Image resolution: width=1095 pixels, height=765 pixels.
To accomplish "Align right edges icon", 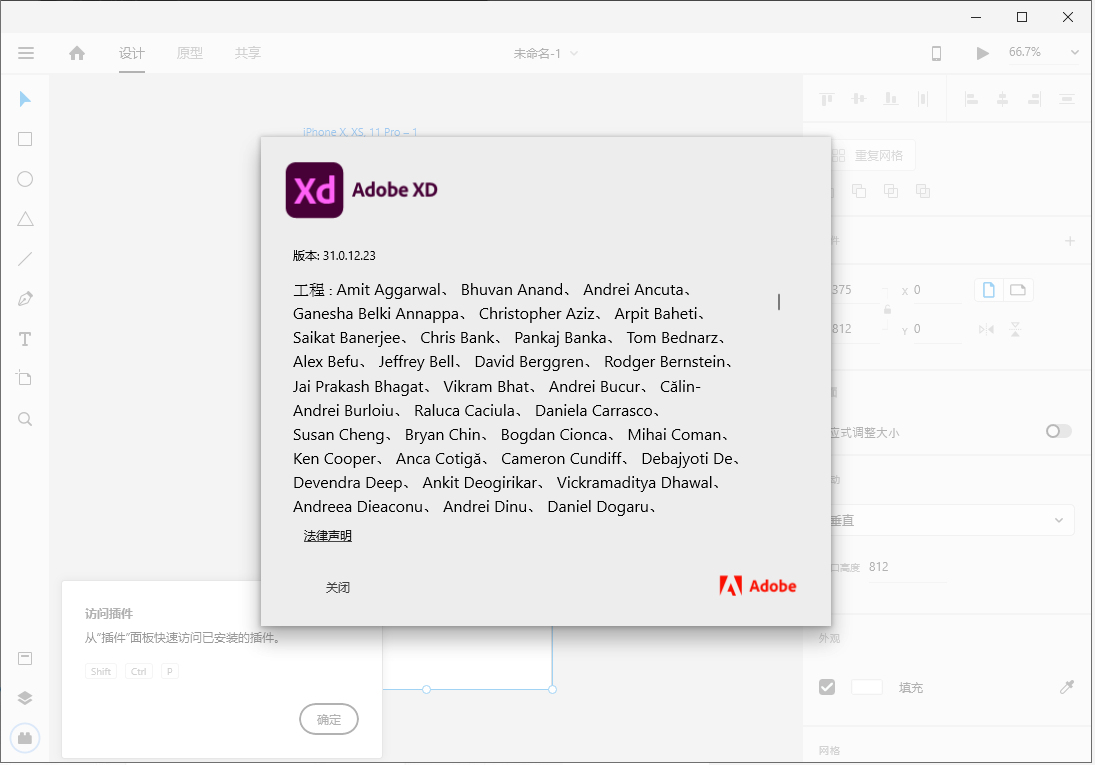I will [x=1034, y=99].
